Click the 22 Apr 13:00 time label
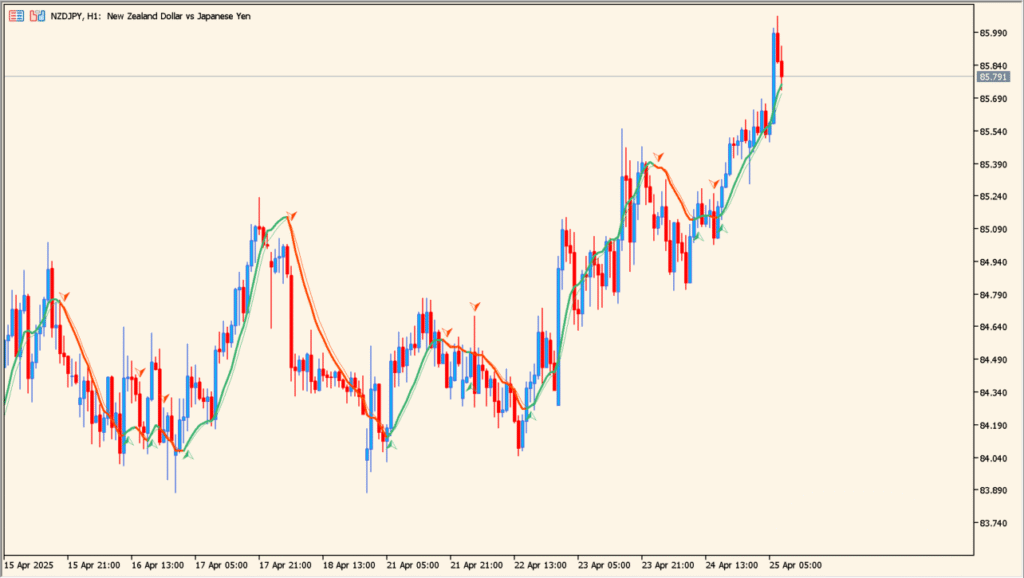Screen dimensions: 1024x578 tap(540, 565)
